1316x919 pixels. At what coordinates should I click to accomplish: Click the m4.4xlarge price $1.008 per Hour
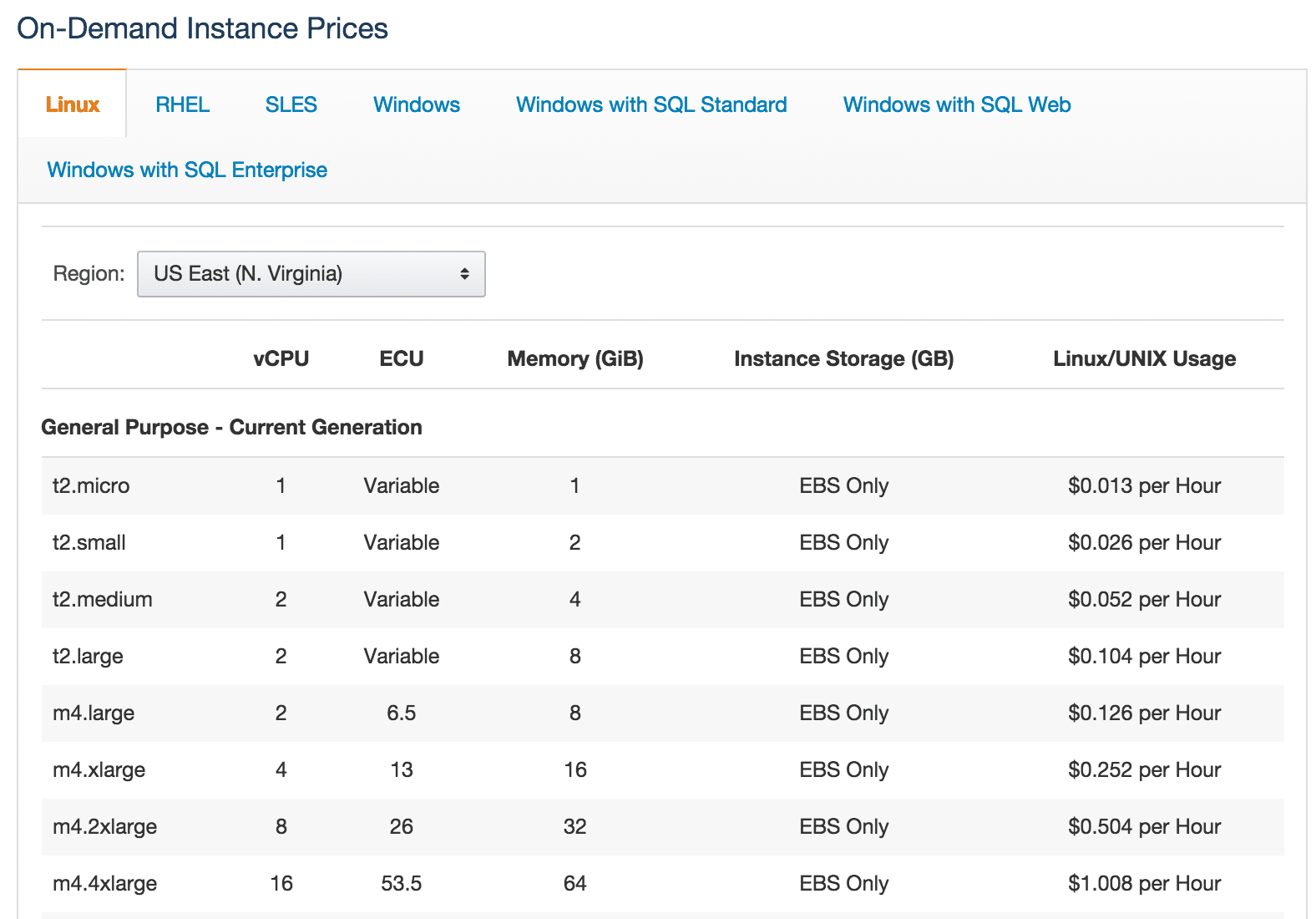1143,883
